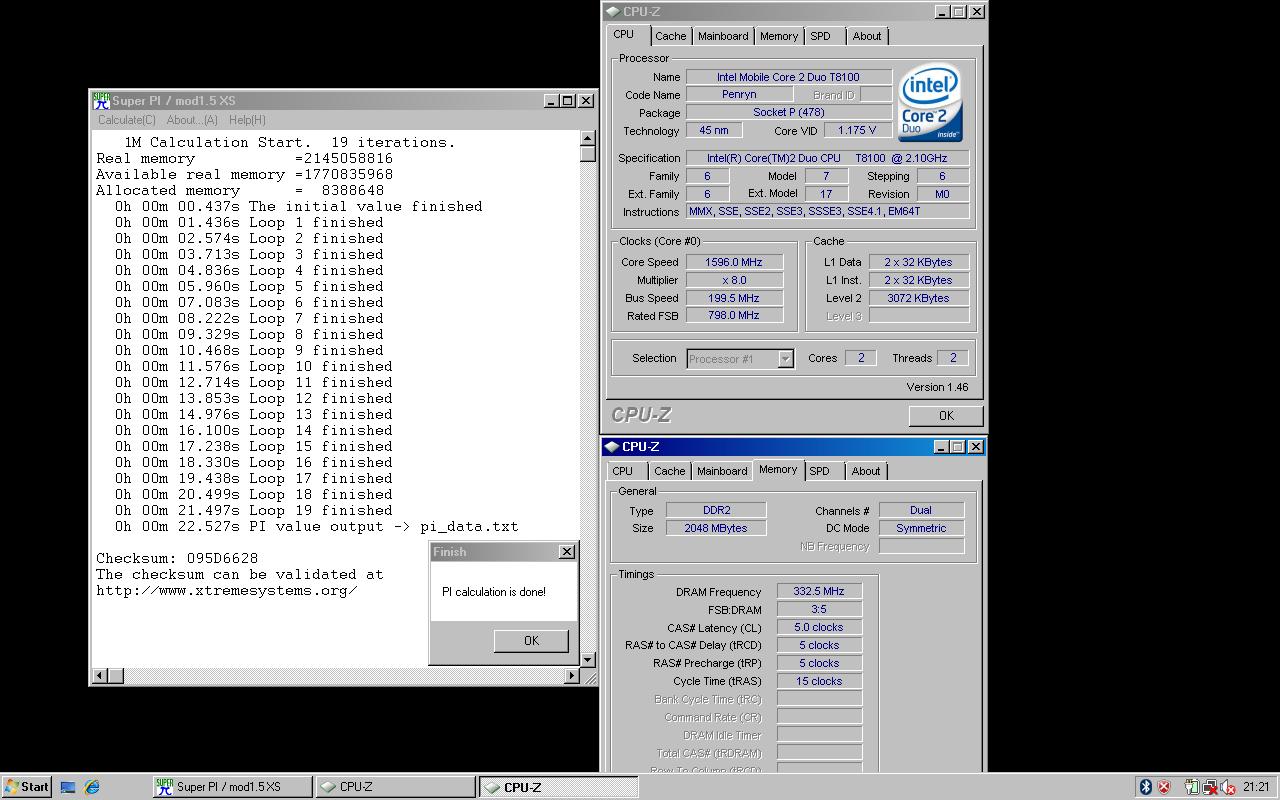
Task: Open the Windows Start menu
Action: click(x=27, y=787)
